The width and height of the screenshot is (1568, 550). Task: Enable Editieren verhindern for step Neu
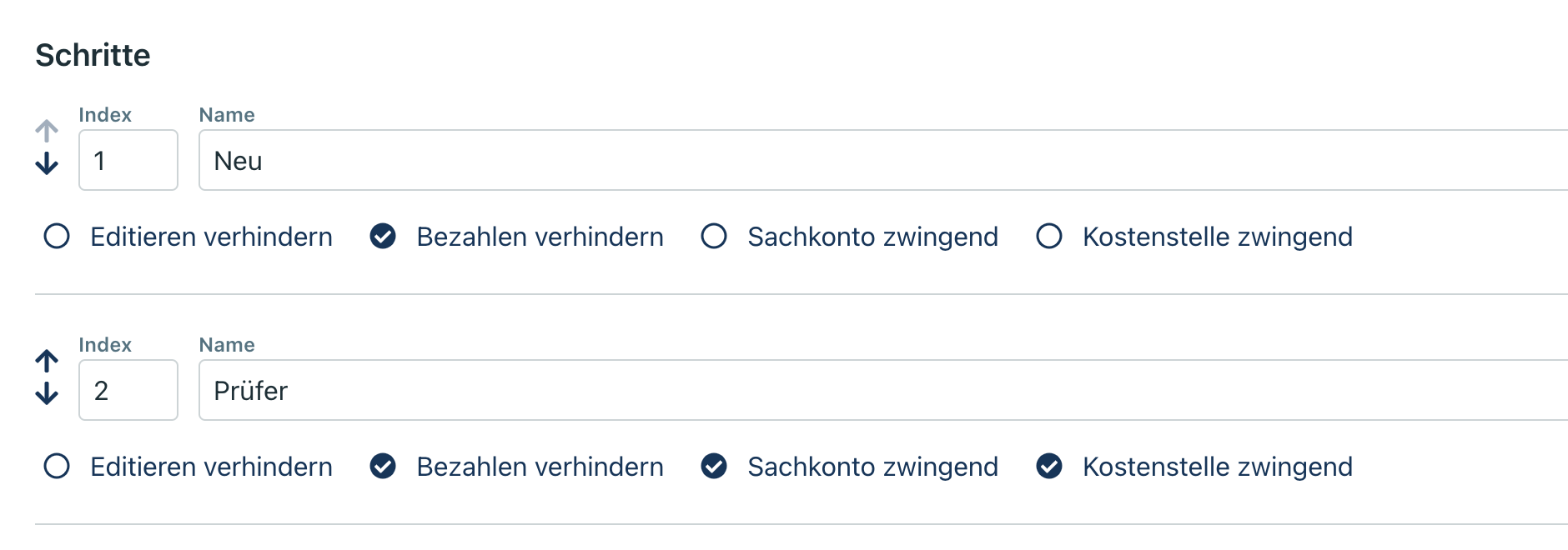pos(57,237)
